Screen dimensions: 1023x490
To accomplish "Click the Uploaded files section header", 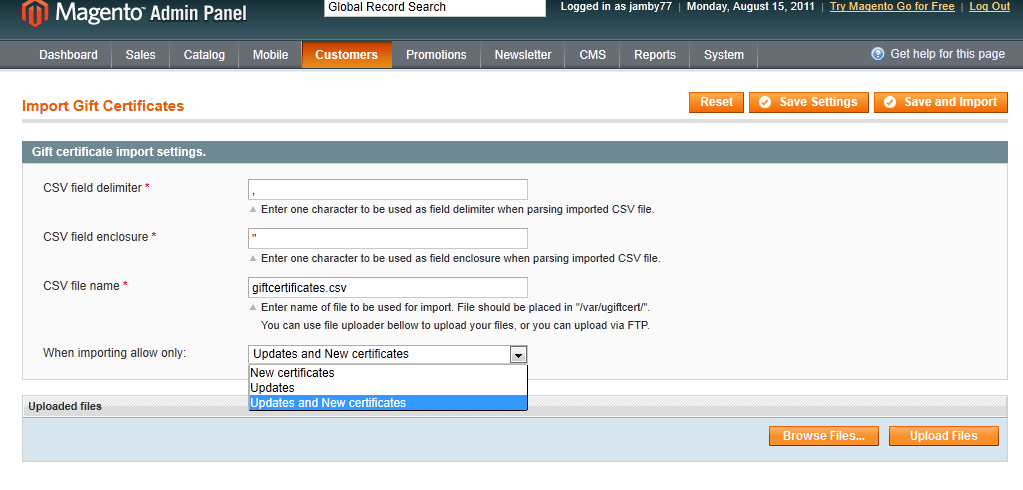I will tap(515, 406).
